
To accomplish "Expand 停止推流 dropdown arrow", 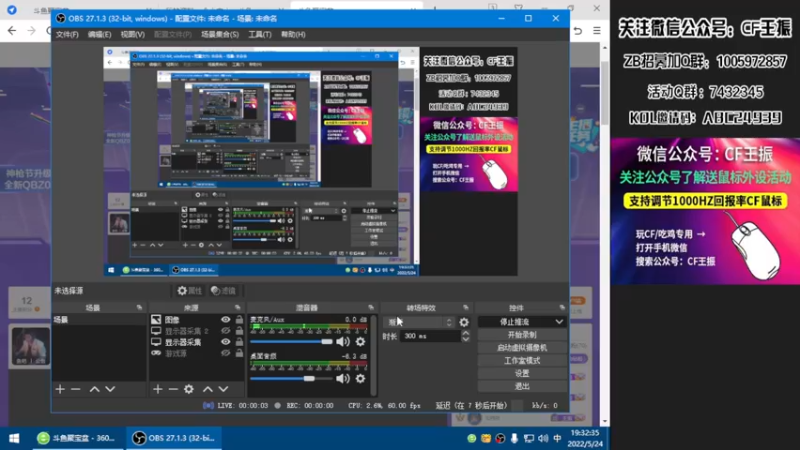I will tap(559, 322).
